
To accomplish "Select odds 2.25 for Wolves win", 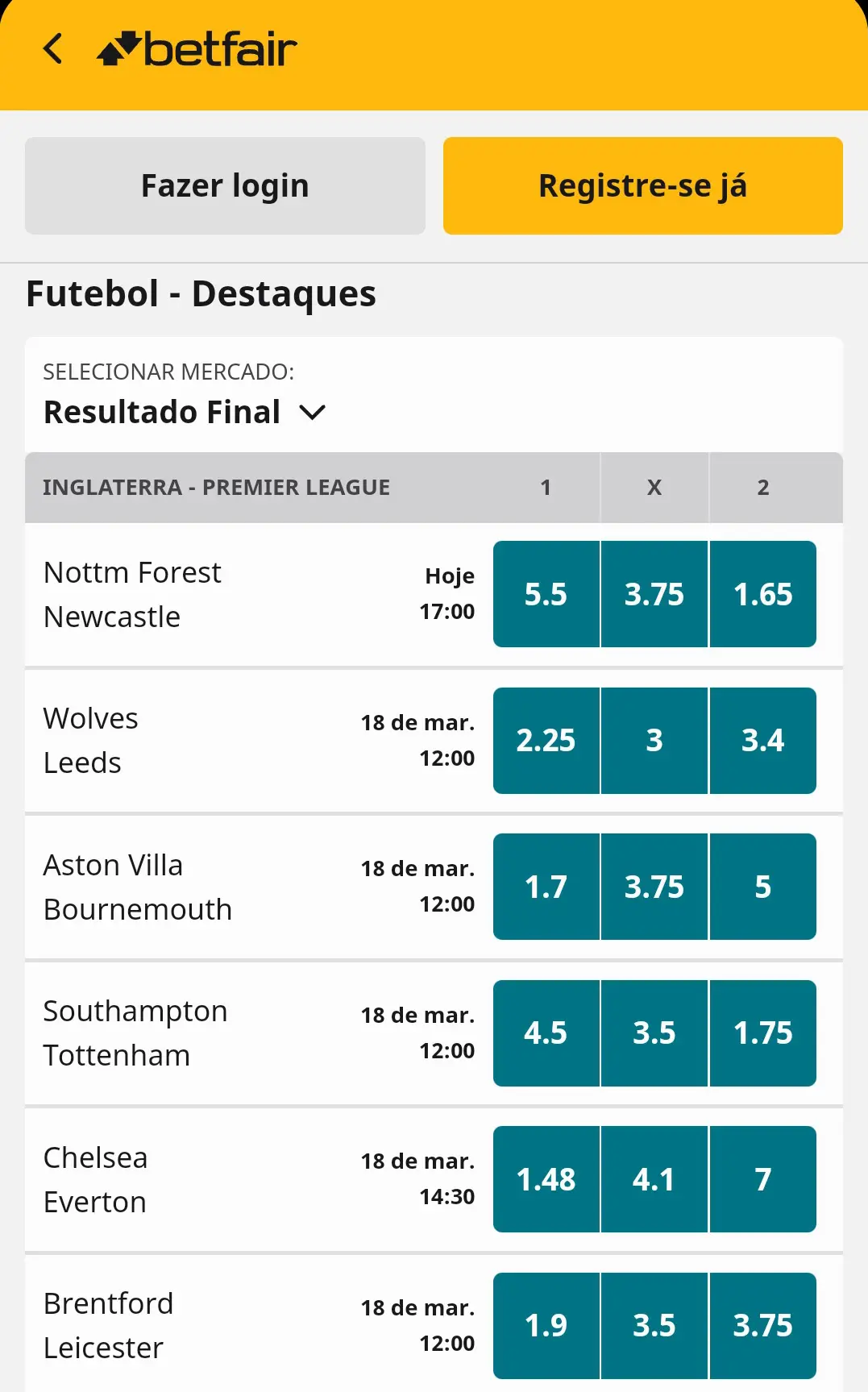I will point(546,740).
